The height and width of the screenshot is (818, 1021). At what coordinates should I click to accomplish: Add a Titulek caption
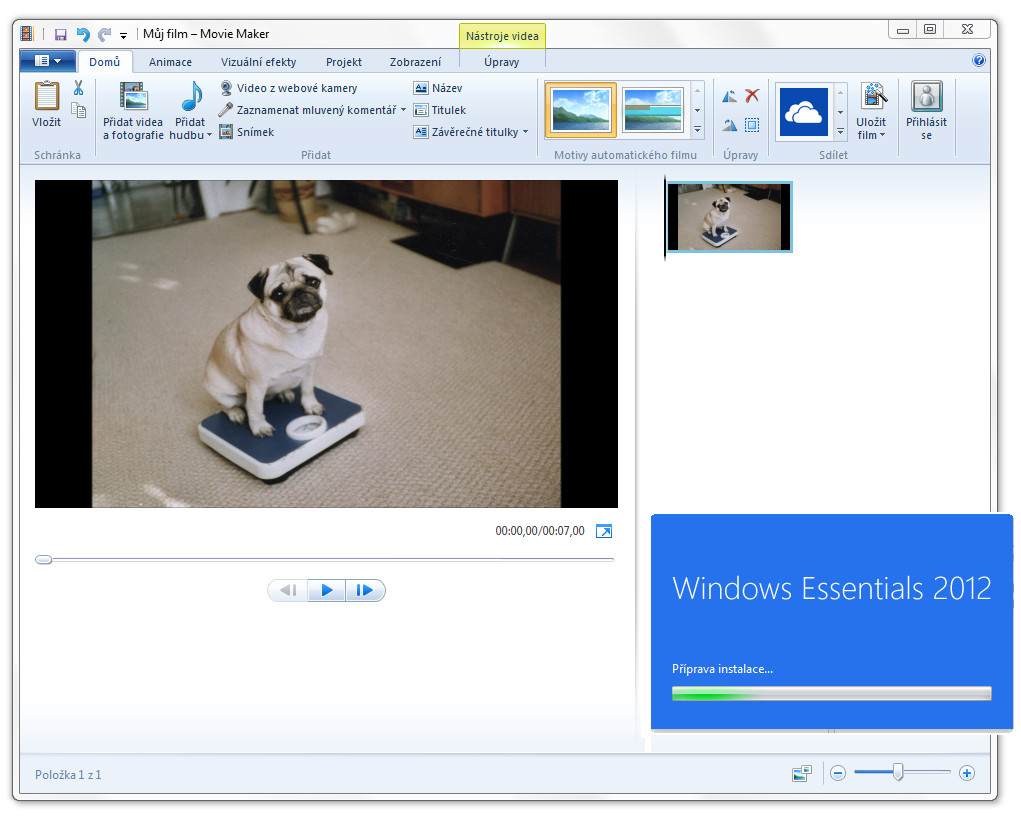[x=440, y=110]
